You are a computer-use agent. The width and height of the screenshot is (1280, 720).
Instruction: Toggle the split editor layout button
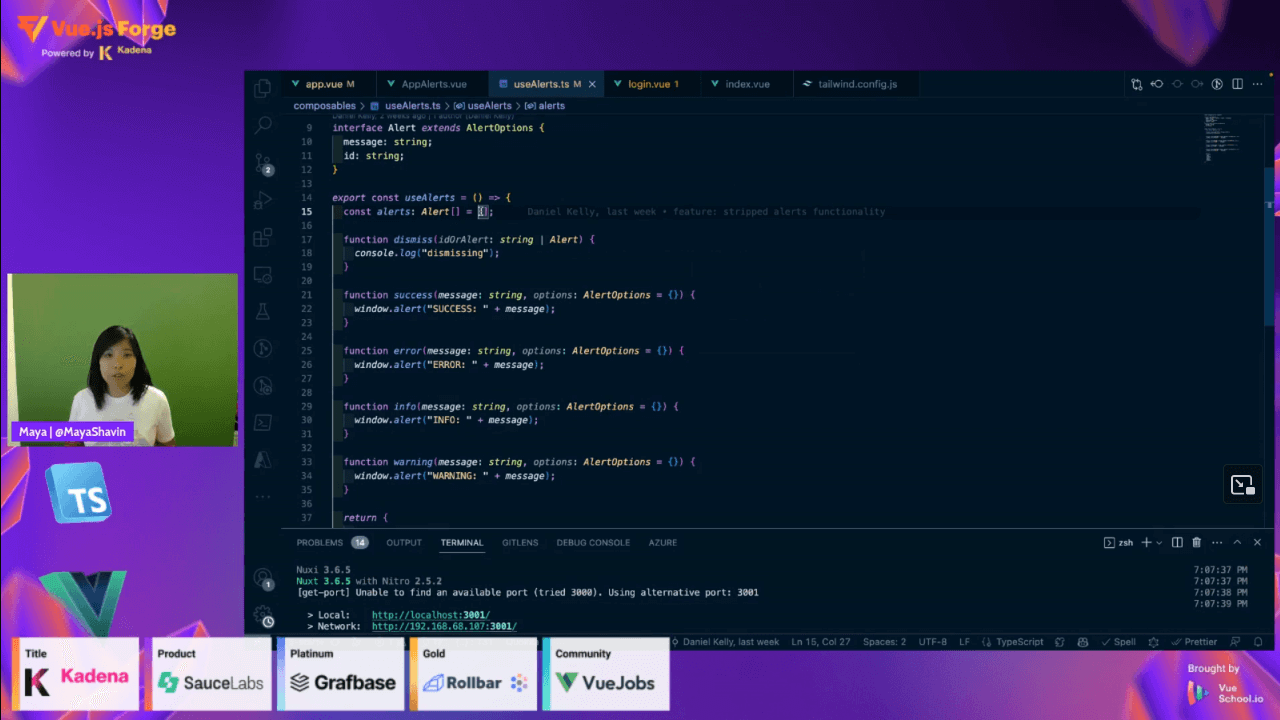pos(1238,84)
